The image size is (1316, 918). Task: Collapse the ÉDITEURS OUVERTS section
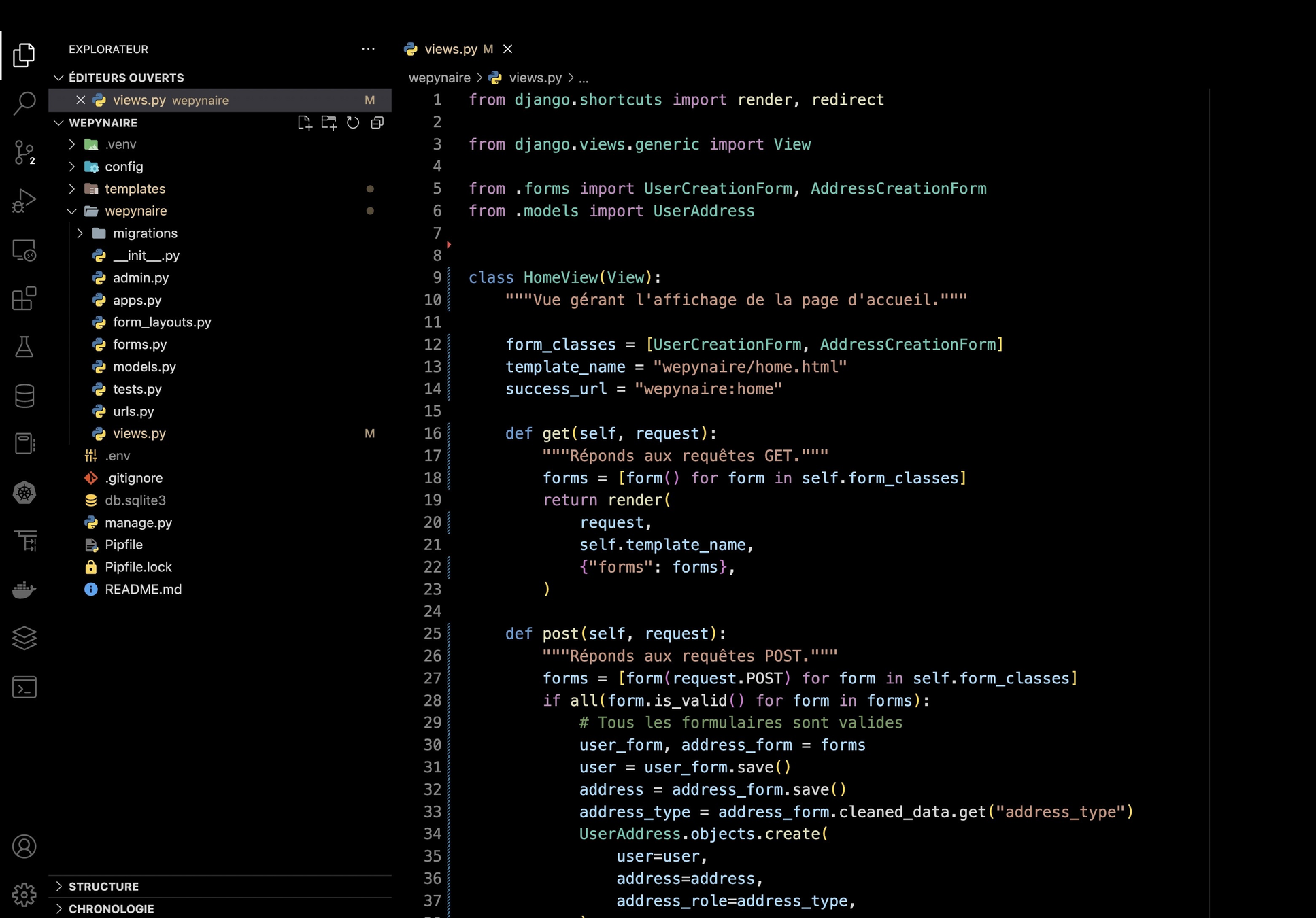[126, 78]
